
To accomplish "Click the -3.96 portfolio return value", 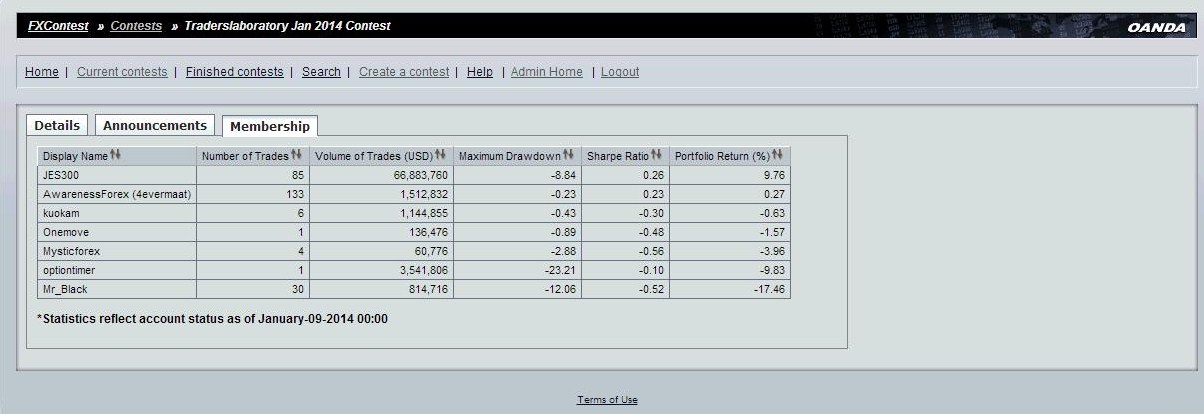I will pos(770,251).
